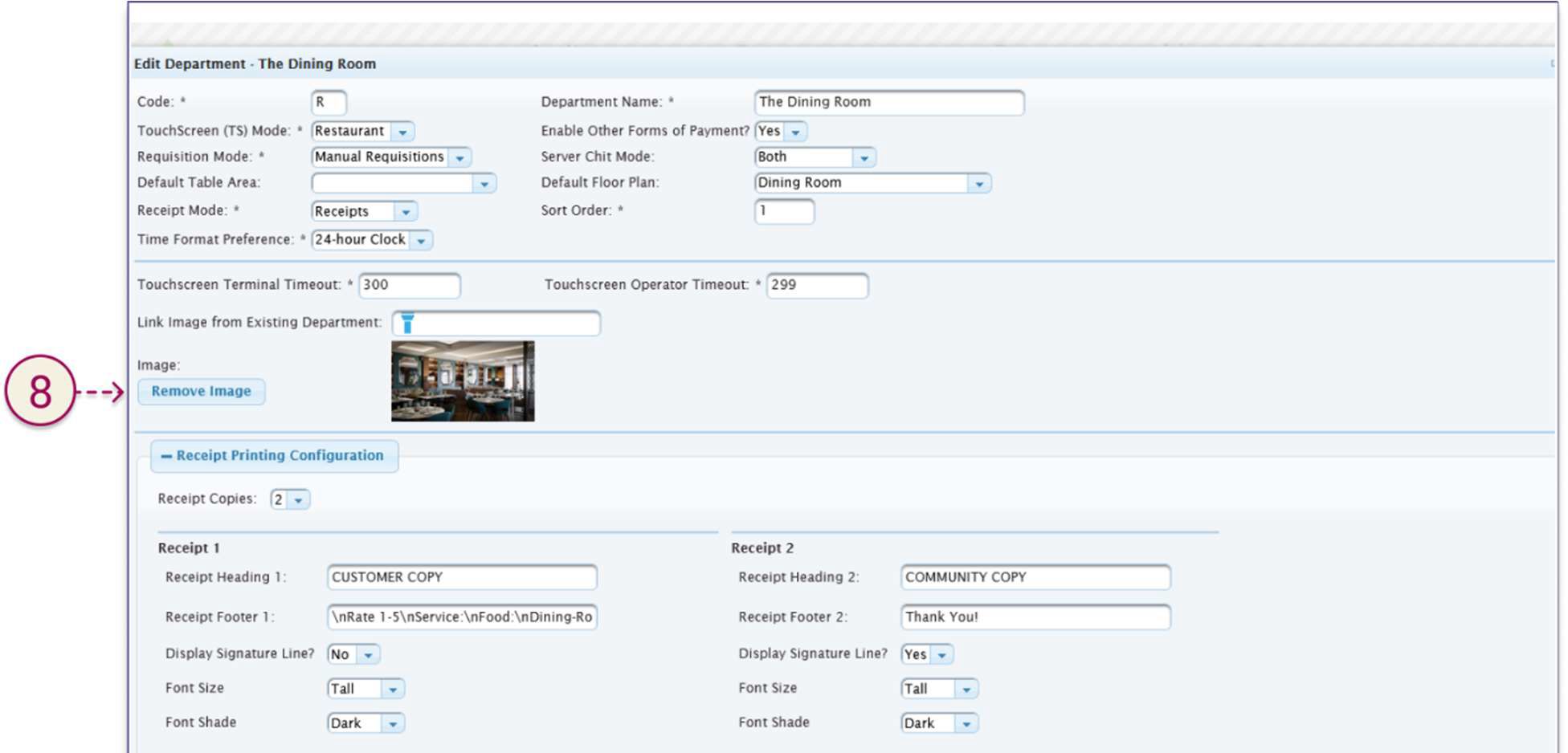
Task: Expand the Default Table Area dropdown
Action: [484, 184]
